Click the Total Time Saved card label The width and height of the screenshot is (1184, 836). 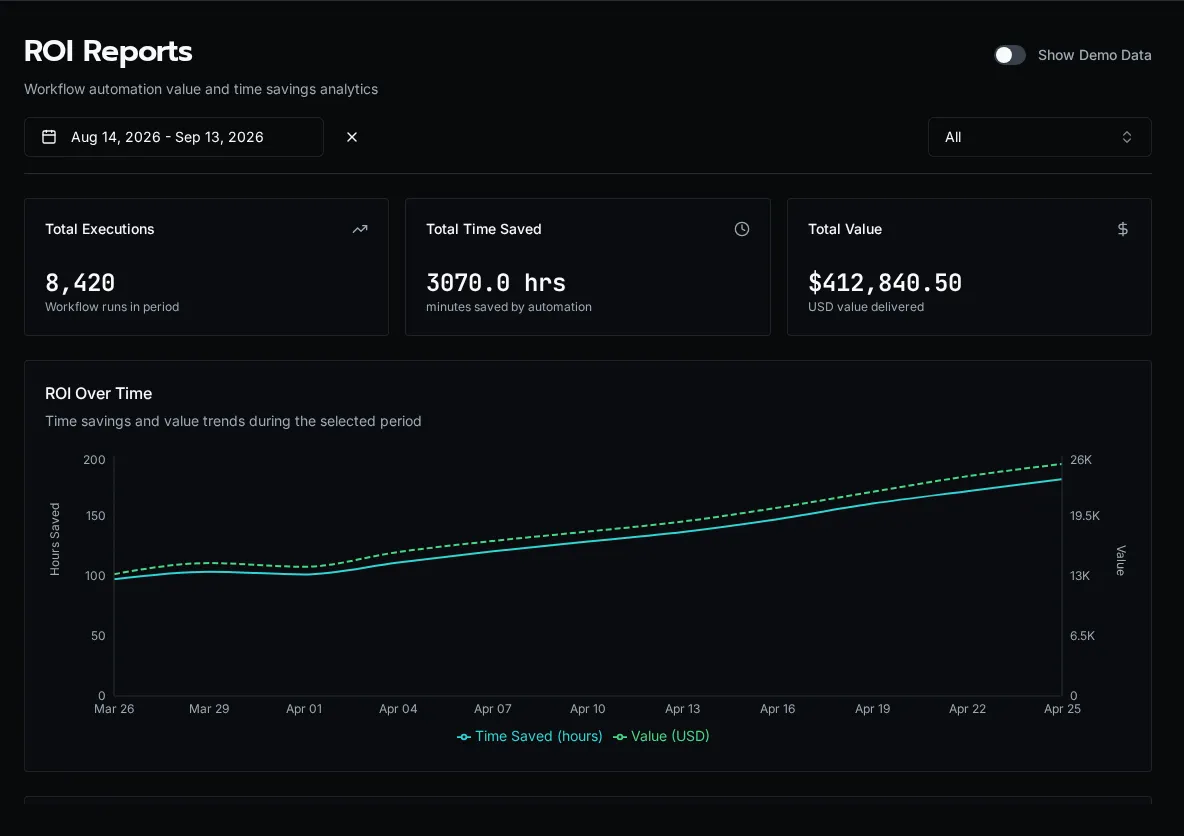click(483, 229)
